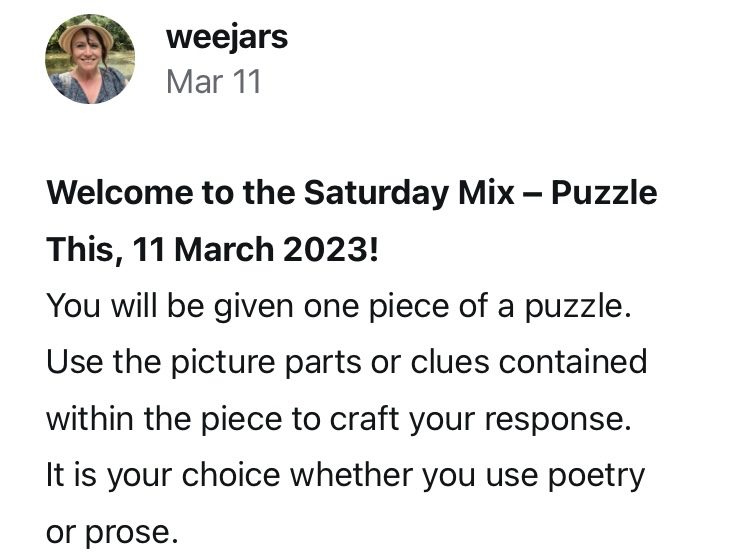Open the weejars profile avatar photo

point(90,59)
